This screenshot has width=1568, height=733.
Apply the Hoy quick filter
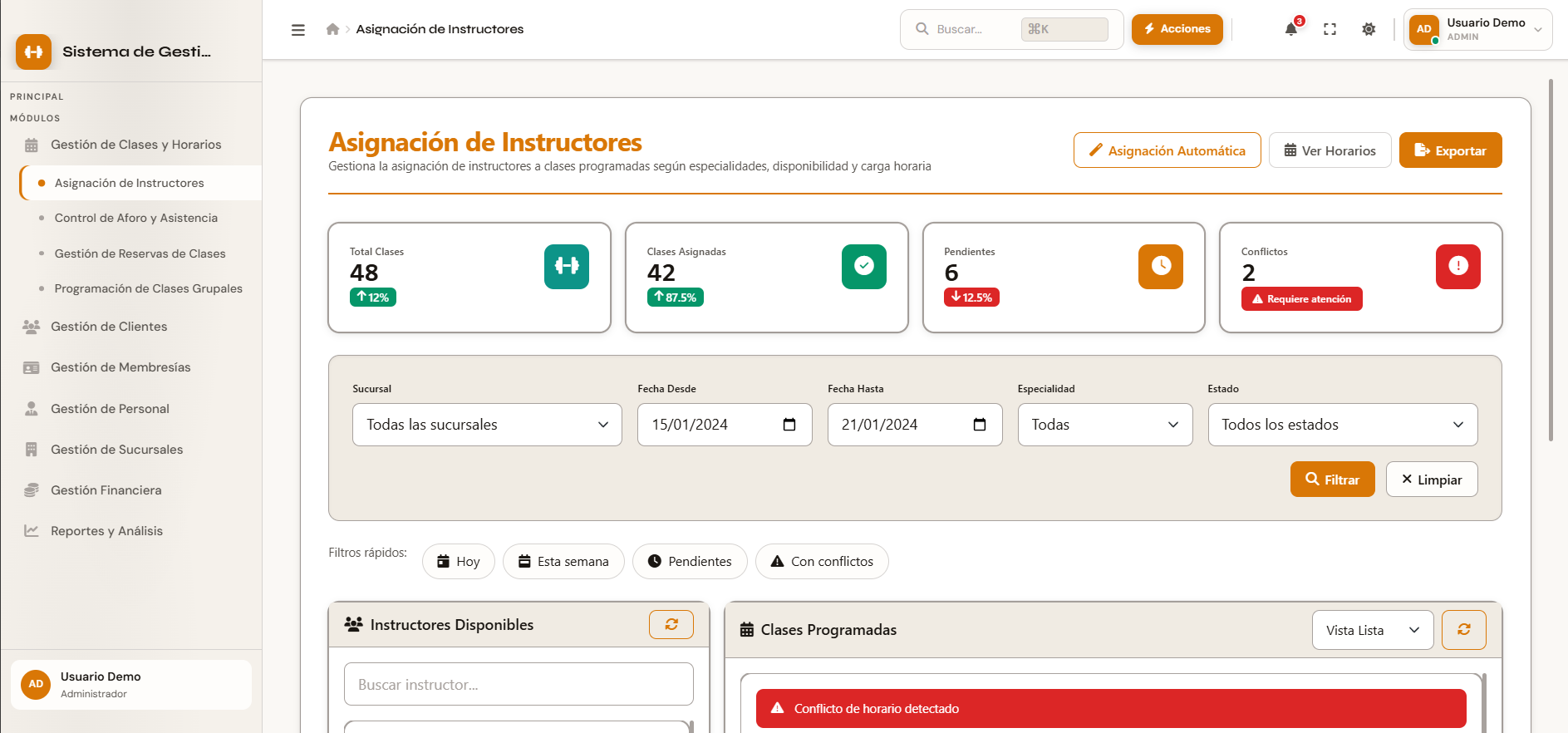pos(459,562)
